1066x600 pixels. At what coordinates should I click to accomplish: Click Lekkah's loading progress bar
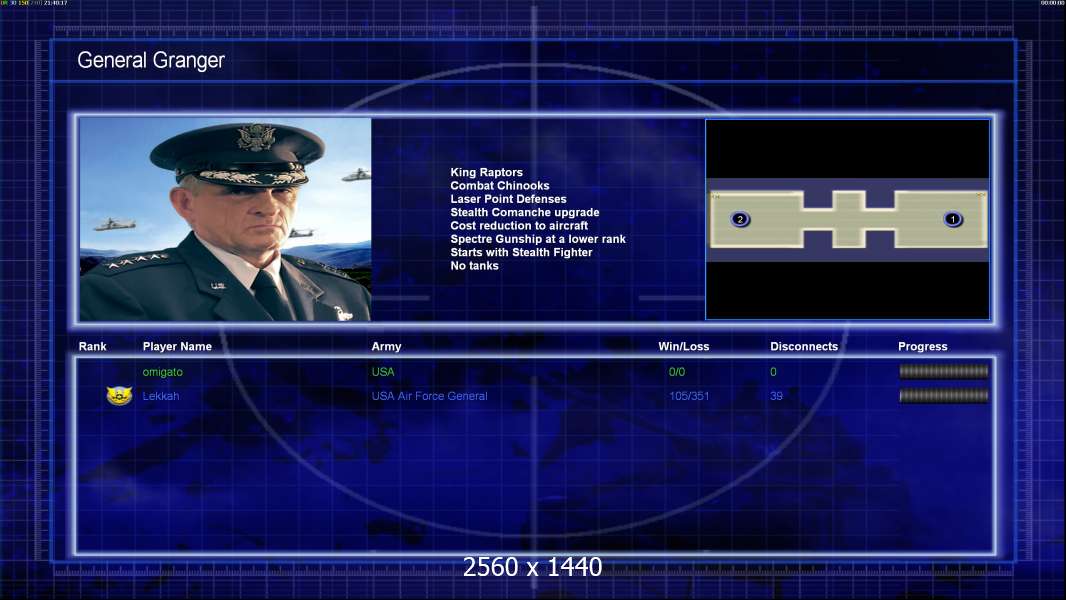click(x=944, y=395)
